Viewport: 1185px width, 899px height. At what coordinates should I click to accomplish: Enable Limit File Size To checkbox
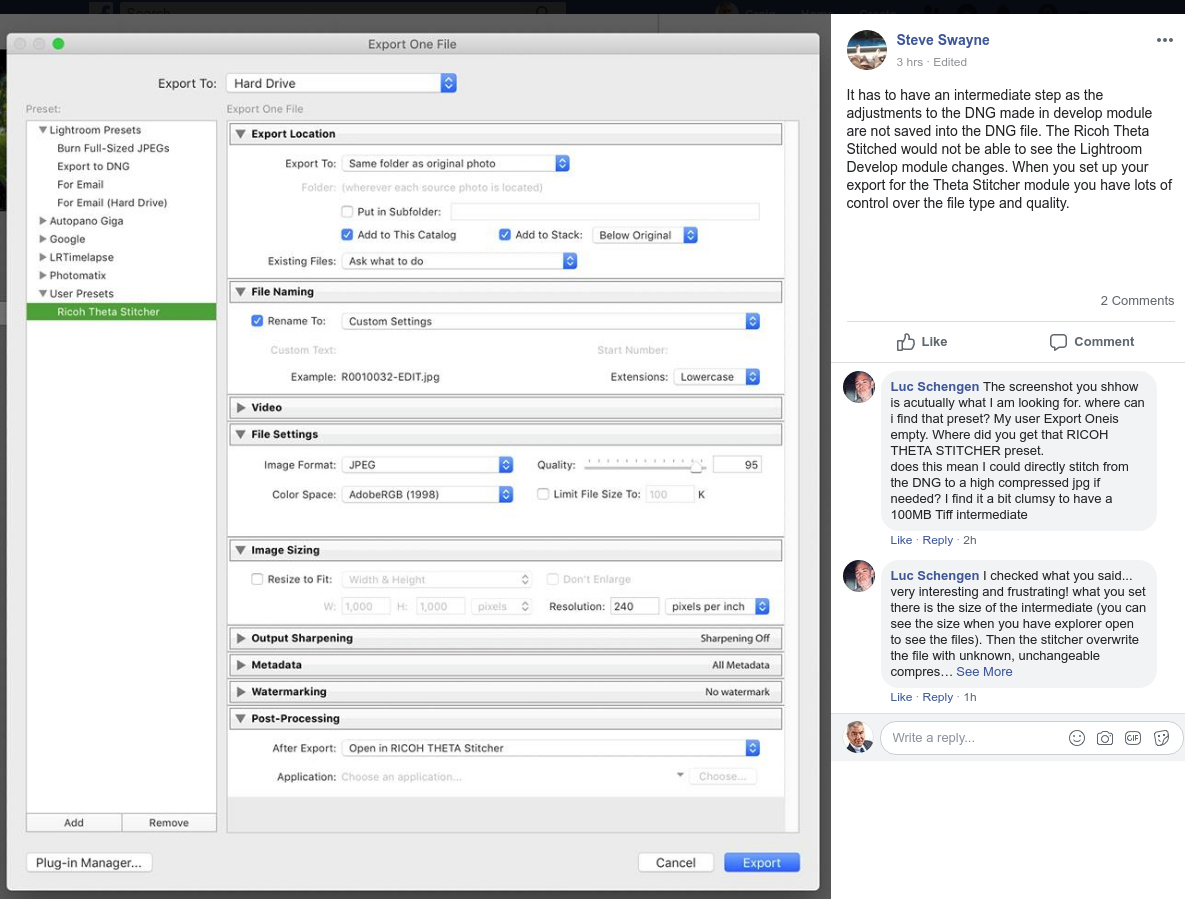(x=543, y=494)
